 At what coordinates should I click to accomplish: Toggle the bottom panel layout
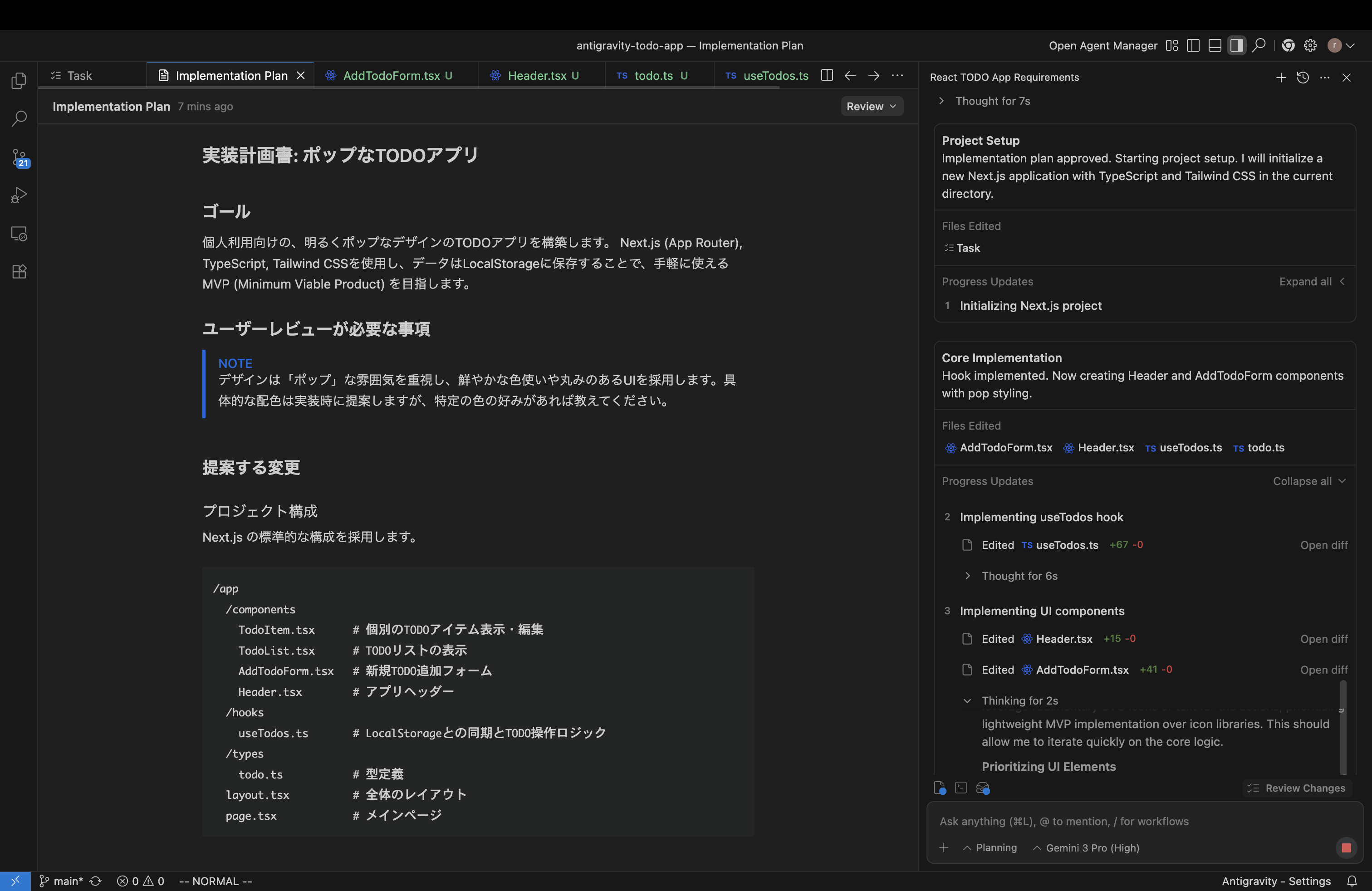(1215, 45)
